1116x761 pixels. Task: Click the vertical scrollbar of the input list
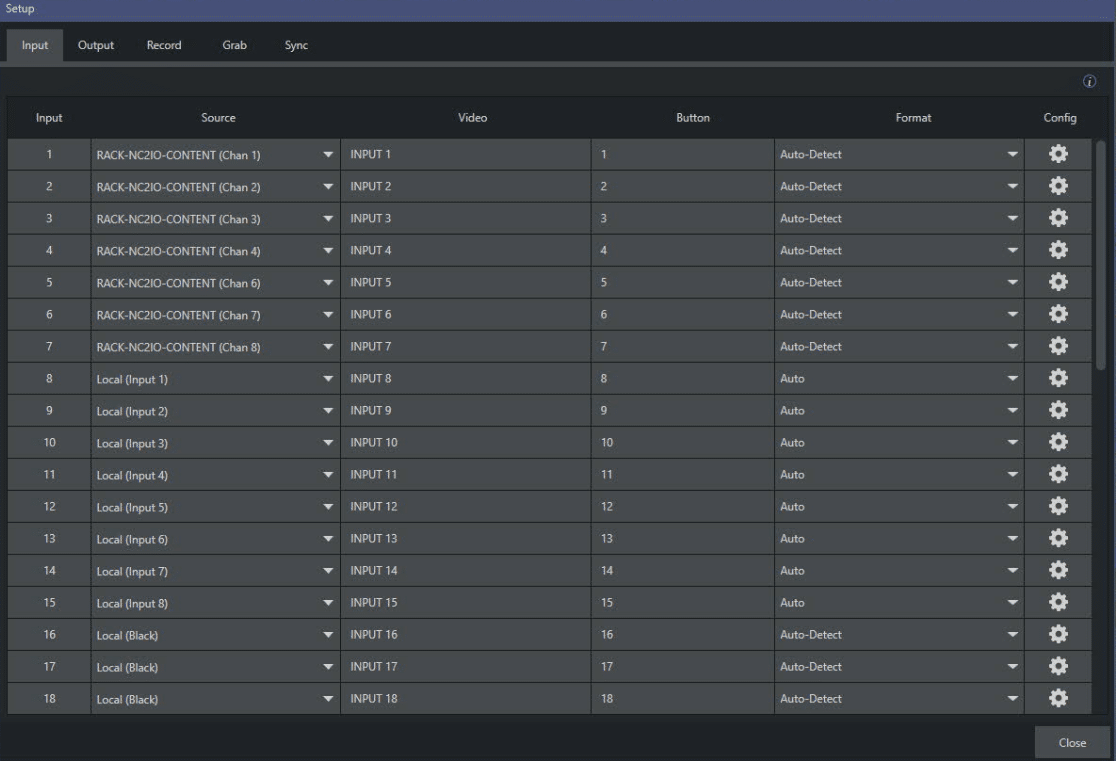(x=1101, y=255)
